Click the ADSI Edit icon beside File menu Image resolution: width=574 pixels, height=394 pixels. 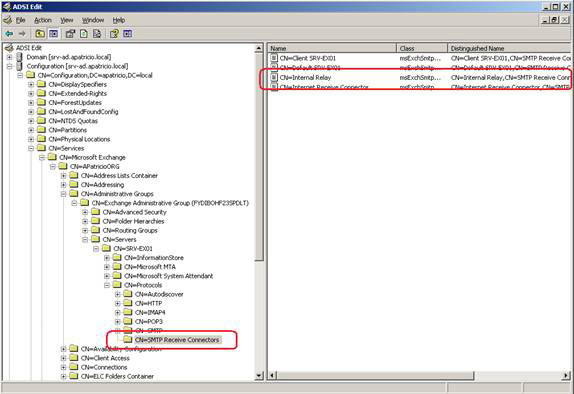click(x=8, y=20)
